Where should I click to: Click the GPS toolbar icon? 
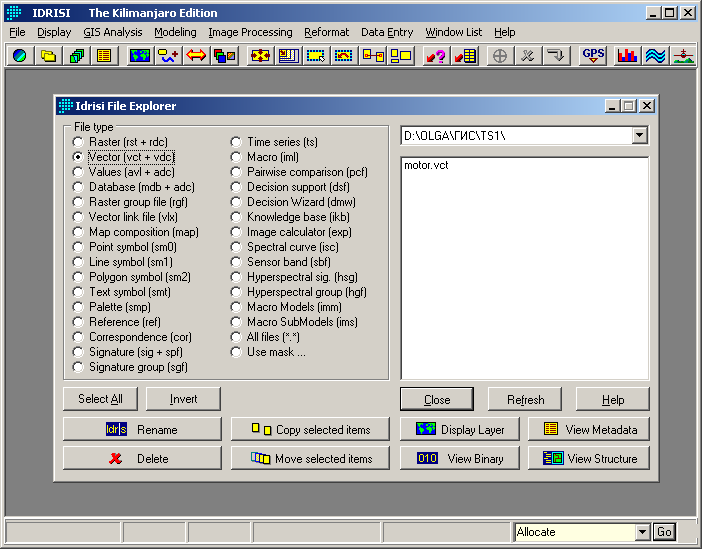pyautogui.click(x=593, y=56)
